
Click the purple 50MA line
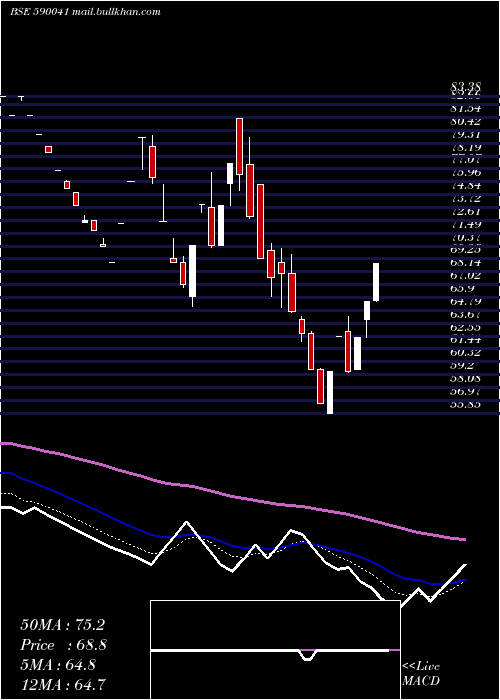[232, 496]
